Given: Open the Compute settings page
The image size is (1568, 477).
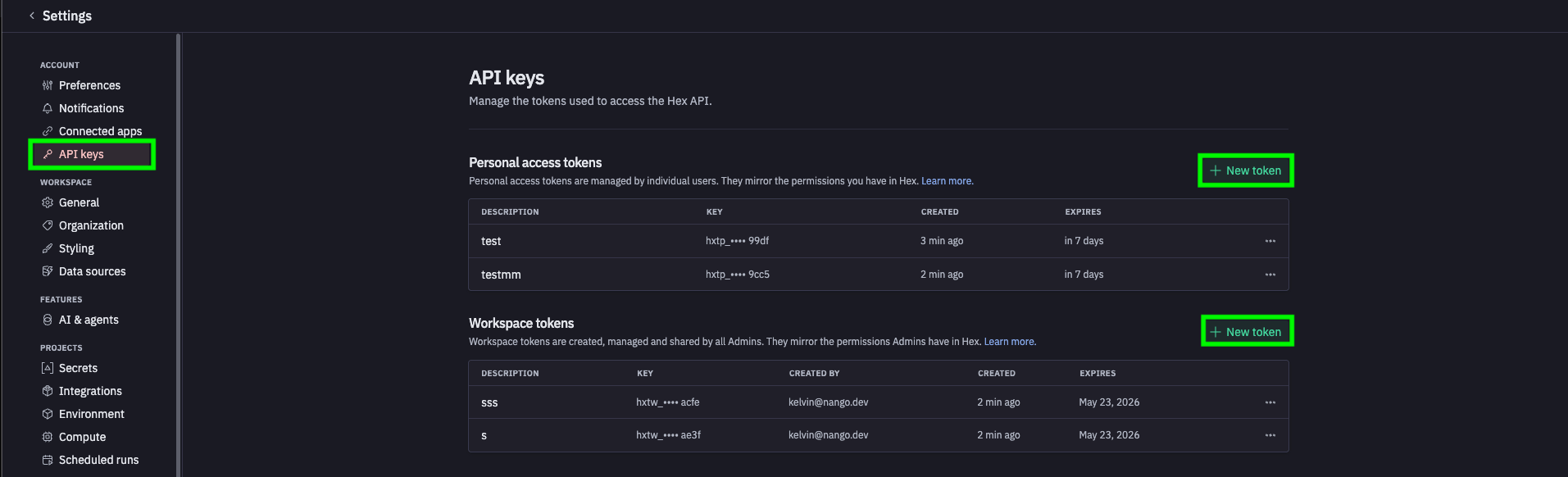Looking at the screenshot, I should tap(82, 437).
